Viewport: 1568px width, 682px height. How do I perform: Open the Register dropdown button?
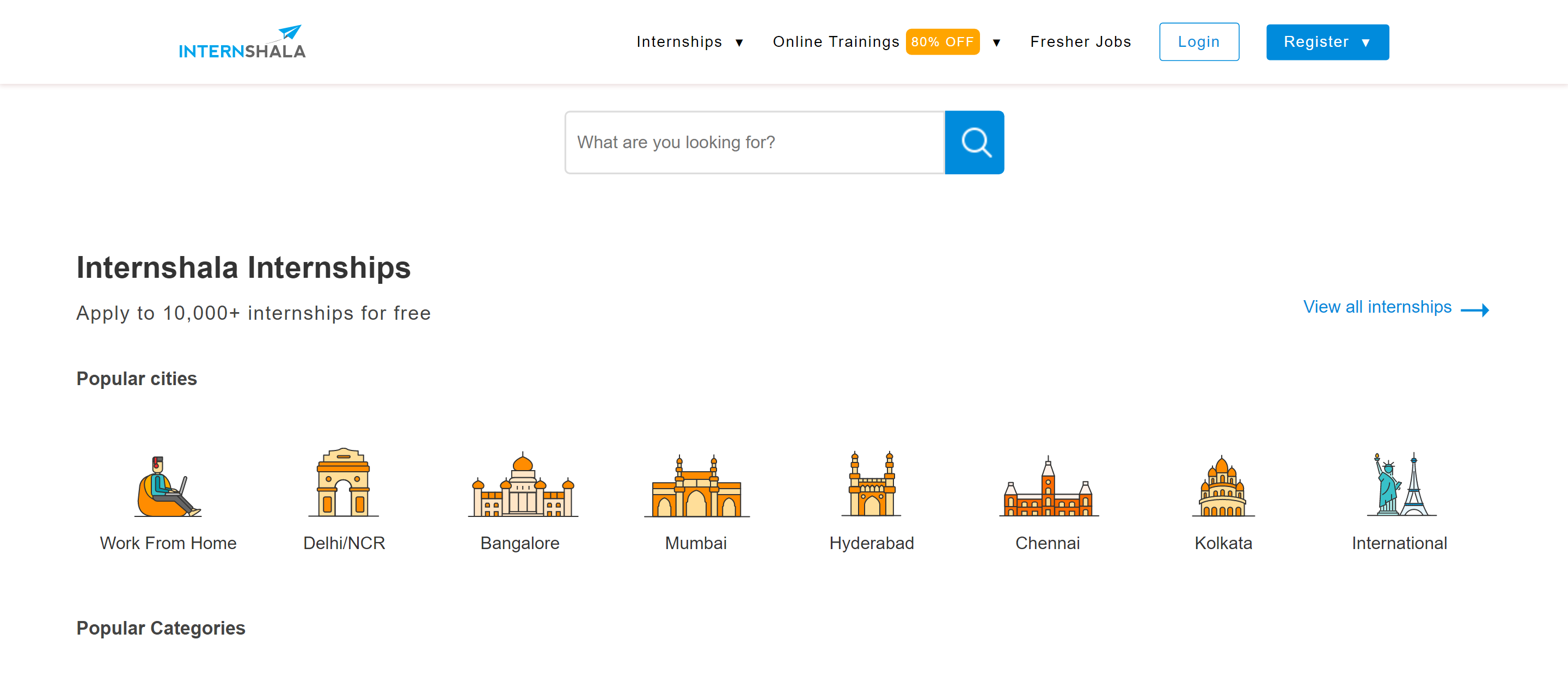click(x=1327, y=42)
